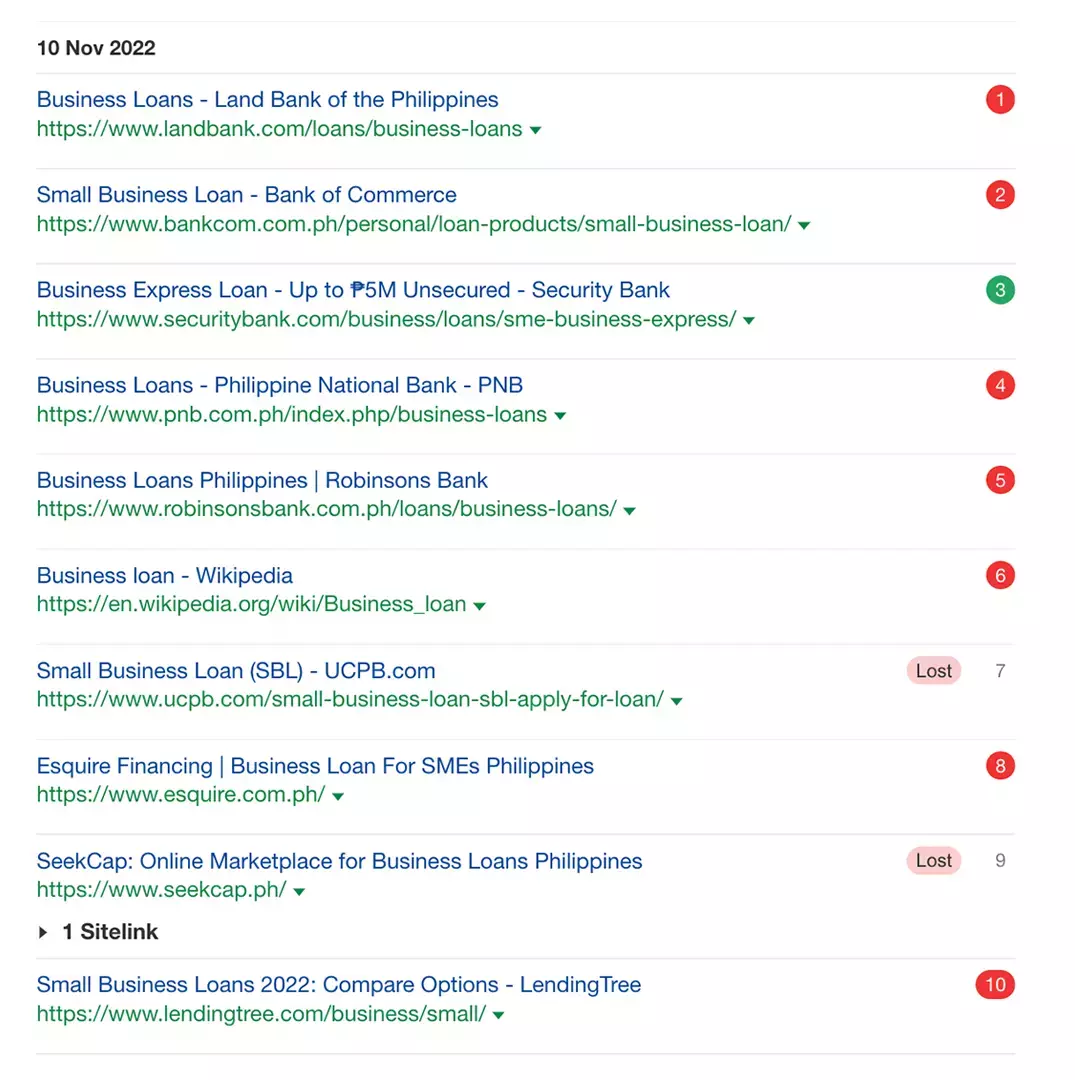This screenshot has height=1080, width=1075.
Task: Open Business Loans - Philippine National Bank title
Action: pos(280,385)
